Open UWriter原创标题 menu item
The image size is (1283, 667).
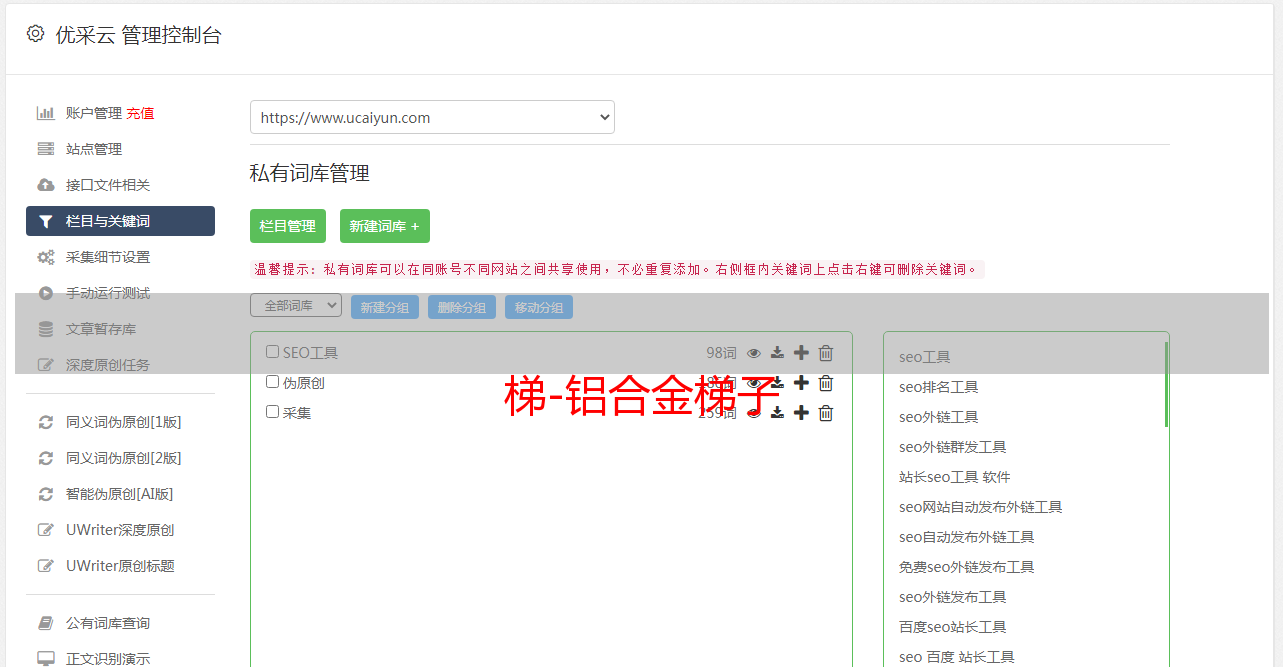120,566
